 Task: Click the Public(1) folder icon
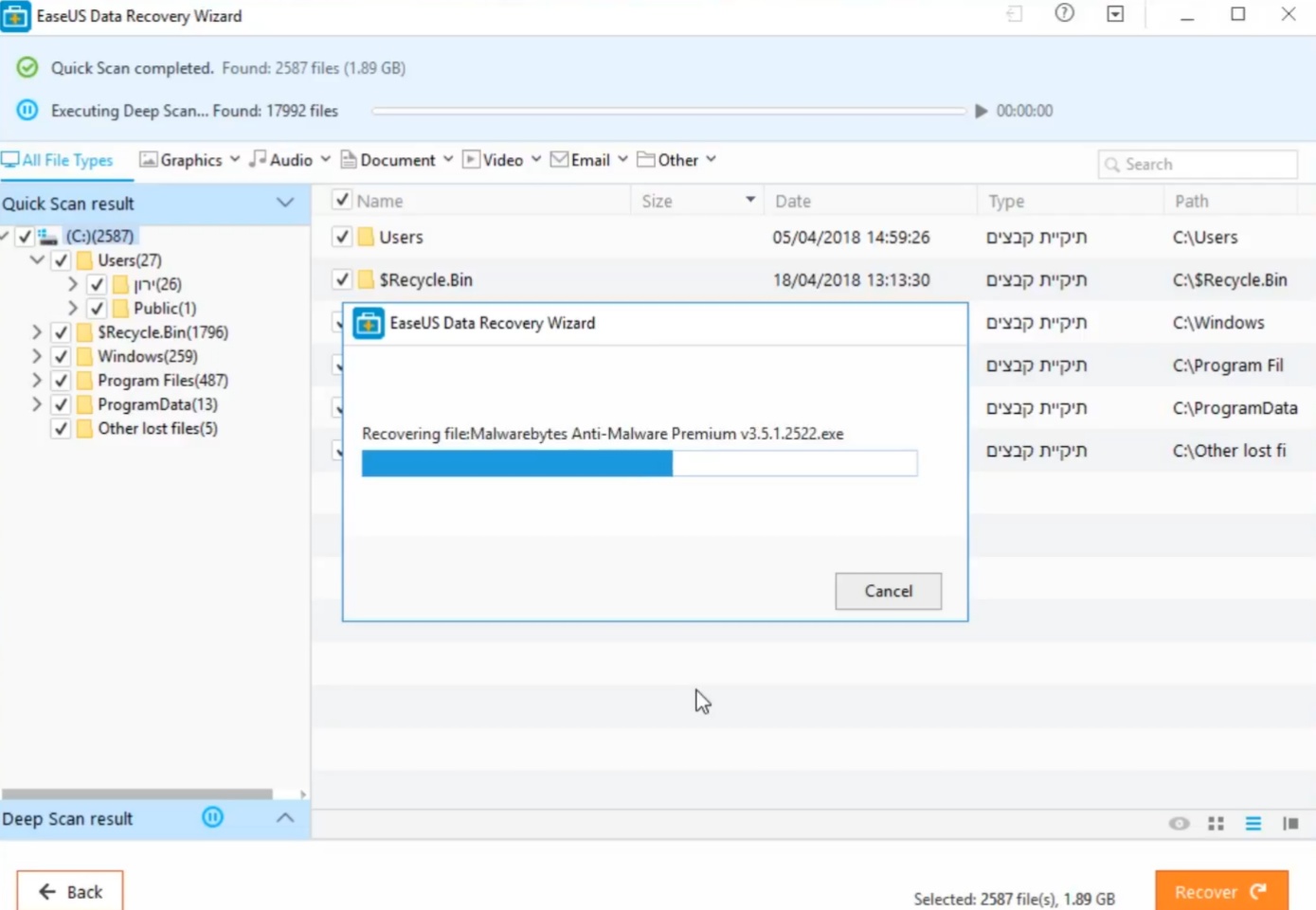(x=120, y=308)
